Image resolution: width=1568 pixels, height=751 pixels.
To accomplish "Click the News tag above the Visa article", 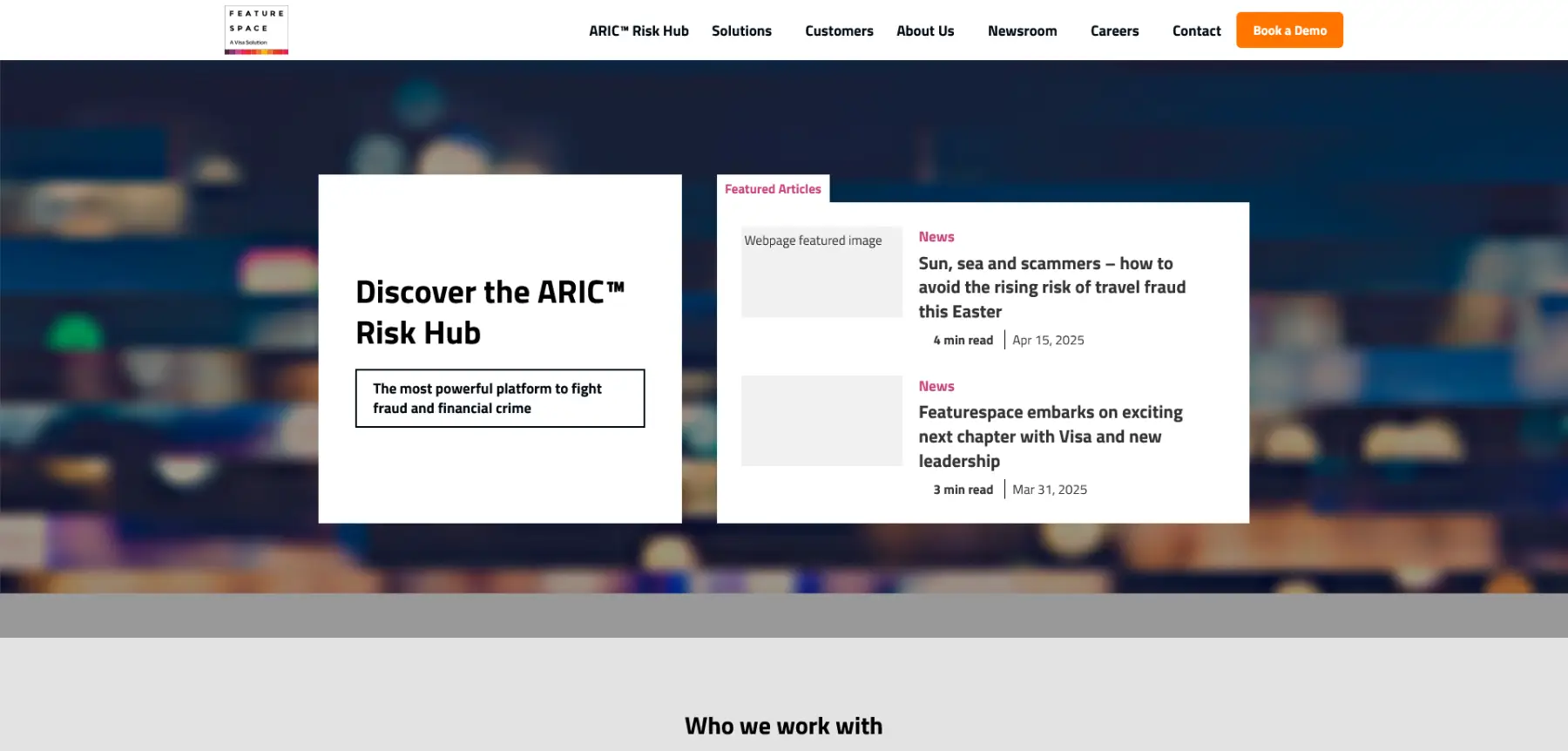I will (936, 386).
